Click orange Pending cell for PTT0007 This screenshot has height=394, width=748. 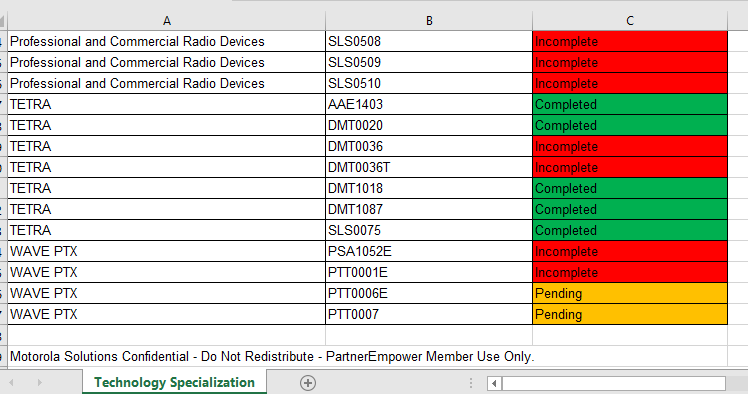click(630, 314)
